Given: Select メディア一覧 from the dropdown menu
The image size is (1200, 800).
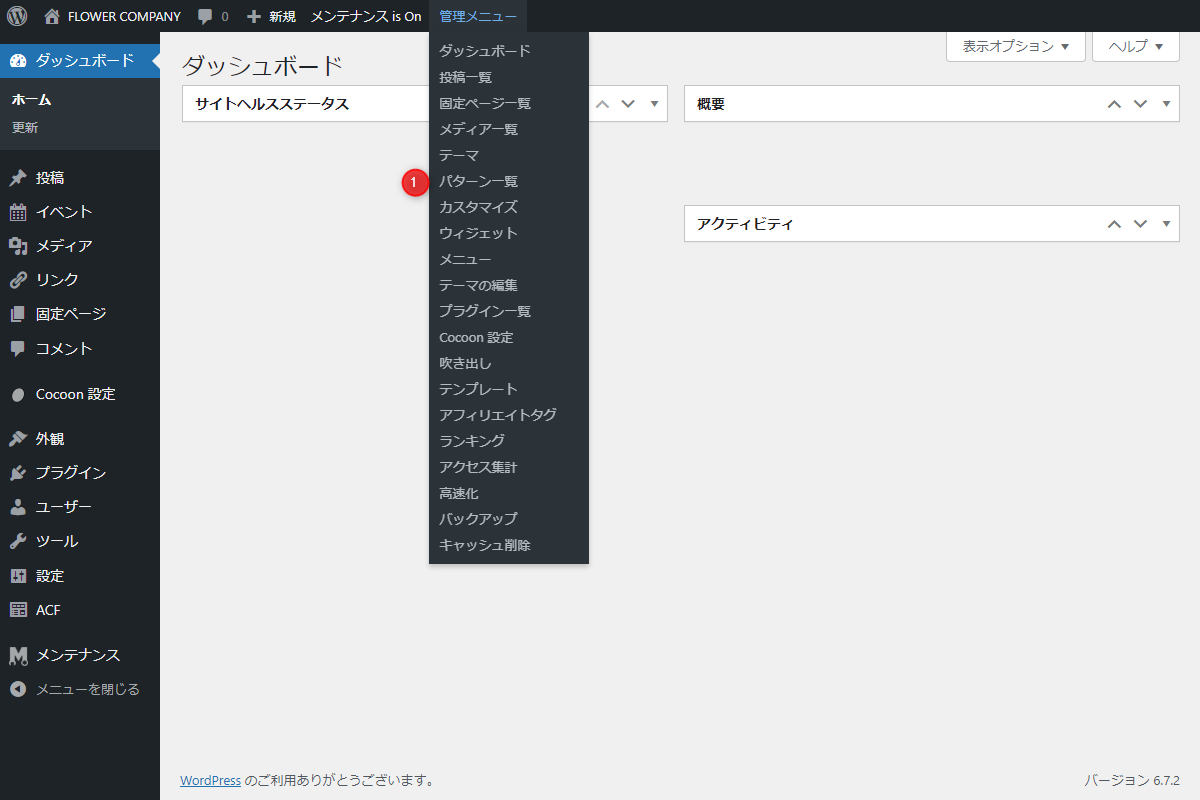Looking at the screenshot, I should pos(509,129).
